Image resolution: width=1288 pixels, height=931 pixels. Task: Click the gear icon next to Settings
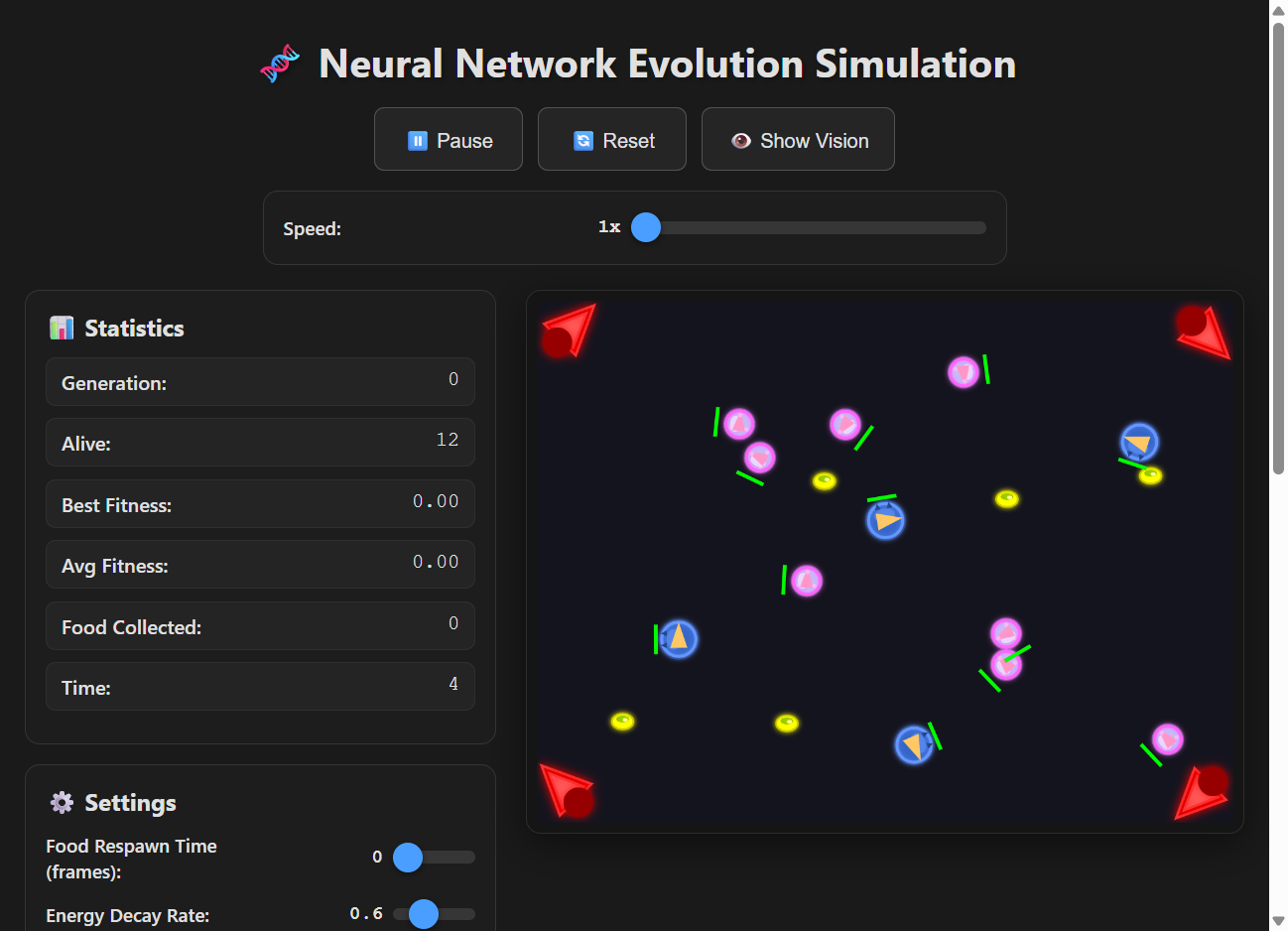tap(62, 802)
